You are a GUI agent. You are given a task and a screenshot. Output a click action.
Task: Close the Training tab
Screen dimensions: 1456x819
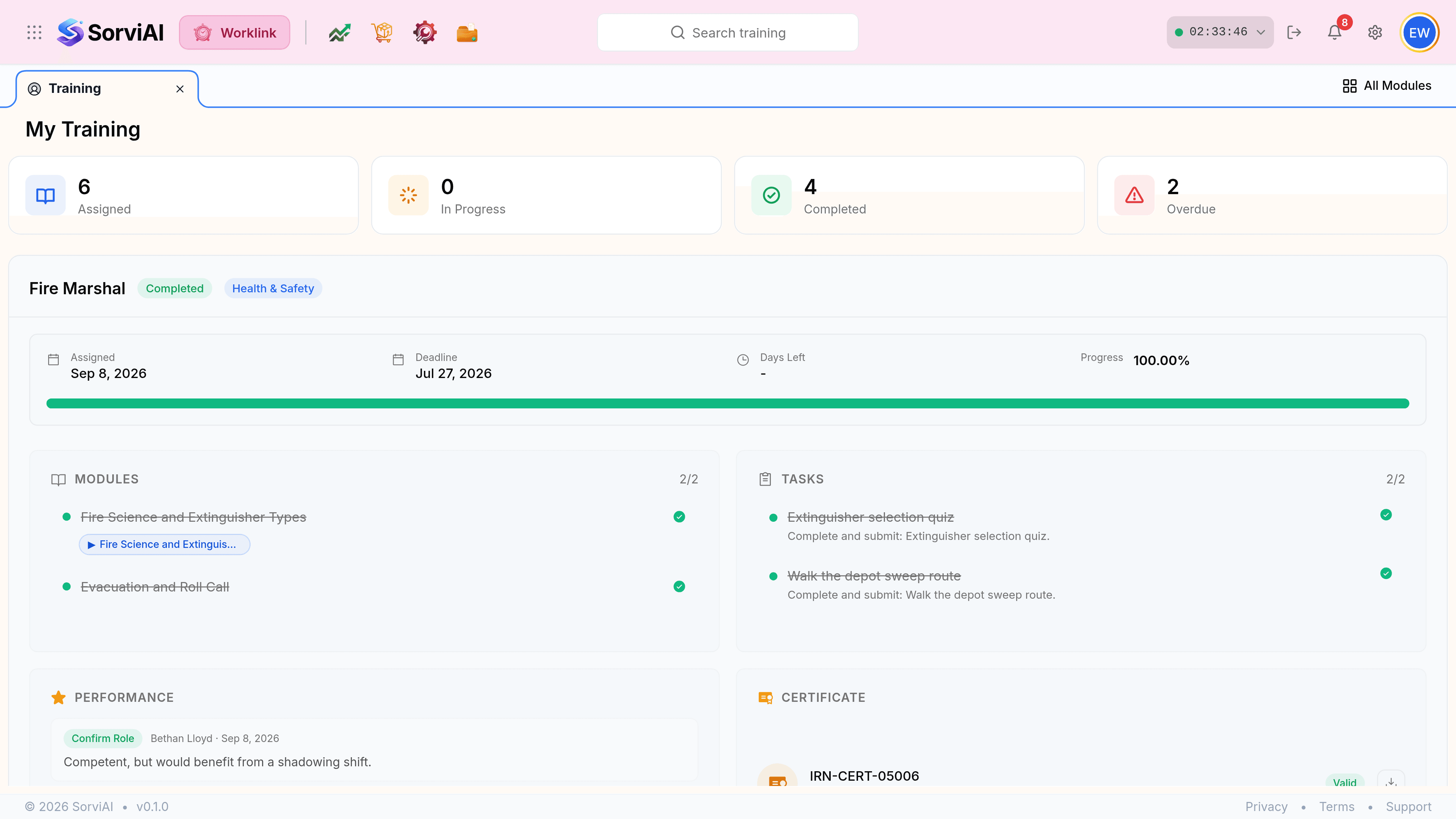(180, 89)
